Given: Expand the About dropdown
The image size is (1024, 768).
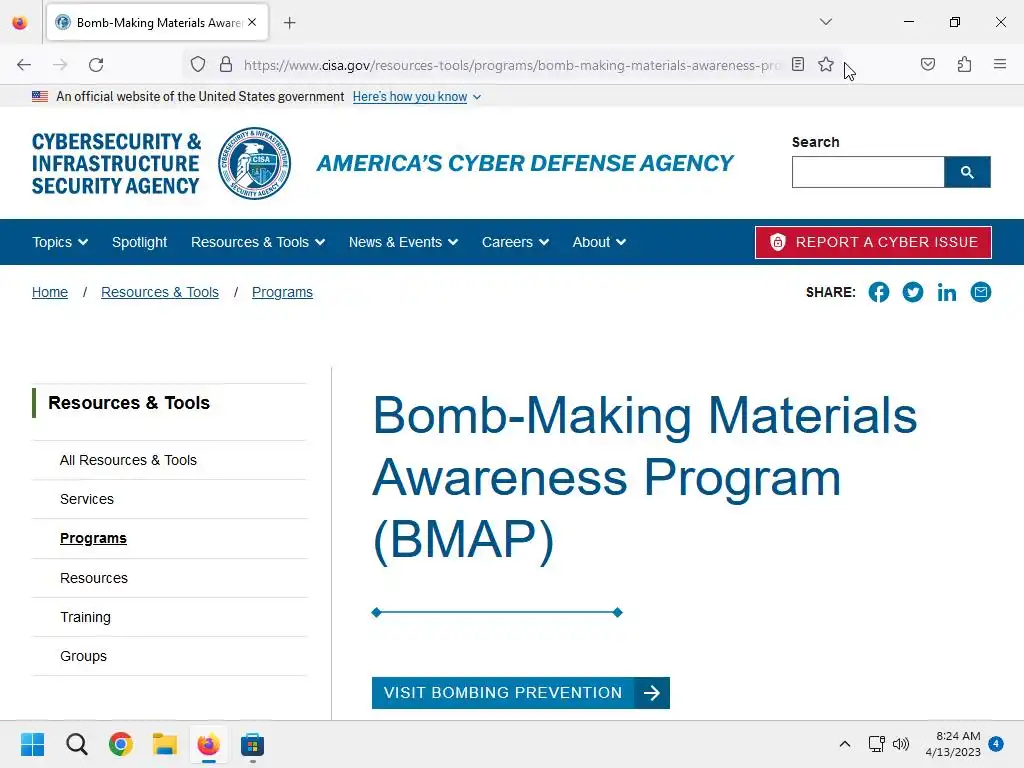Looking at the screenshot, I should pyautogui.click(x=599, y=242).
